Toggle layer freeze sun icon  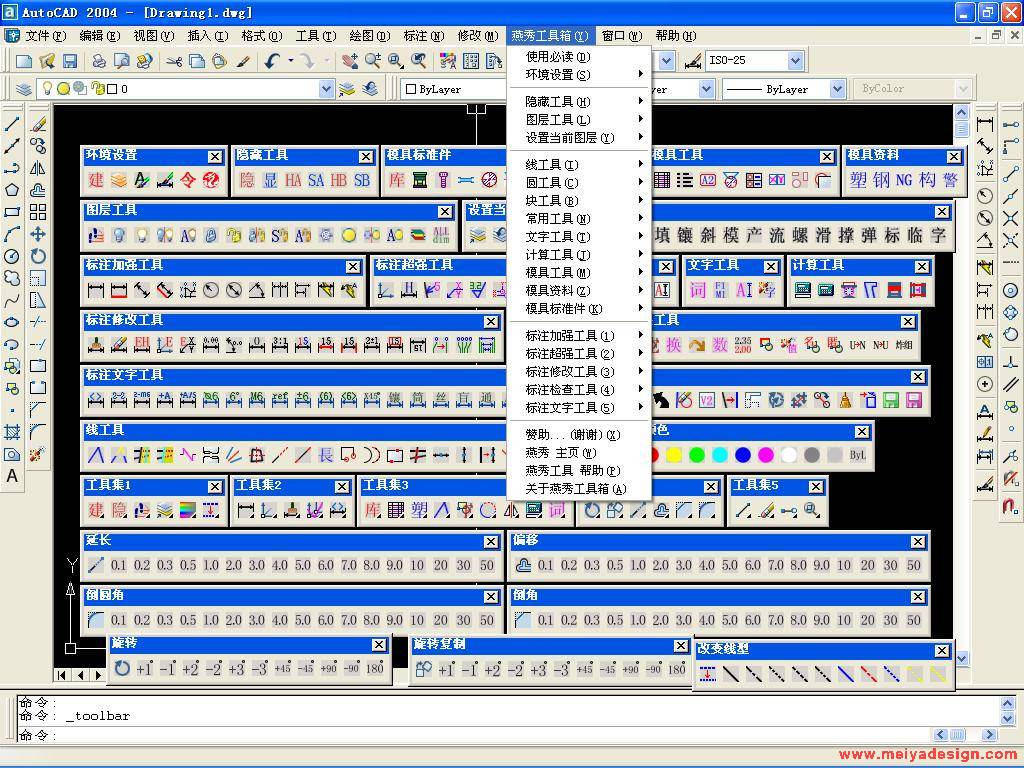(63, 88)
